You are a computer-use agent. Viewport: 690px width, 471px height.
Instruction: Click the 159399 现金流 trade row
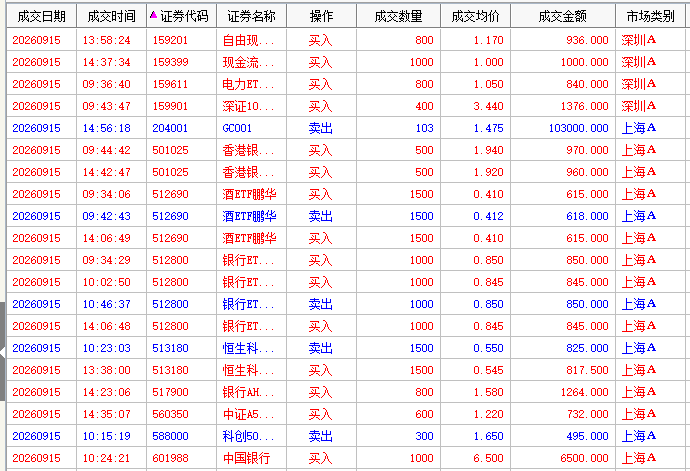(x=346, y=62)
